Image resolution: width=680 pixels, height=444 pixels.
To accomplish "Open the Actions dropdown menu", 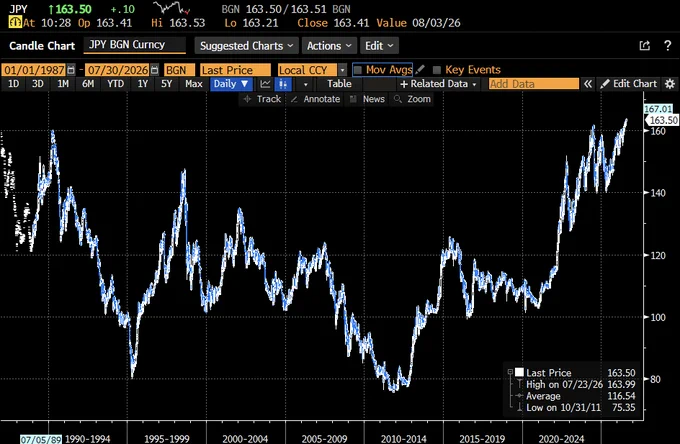I will 329,46.
